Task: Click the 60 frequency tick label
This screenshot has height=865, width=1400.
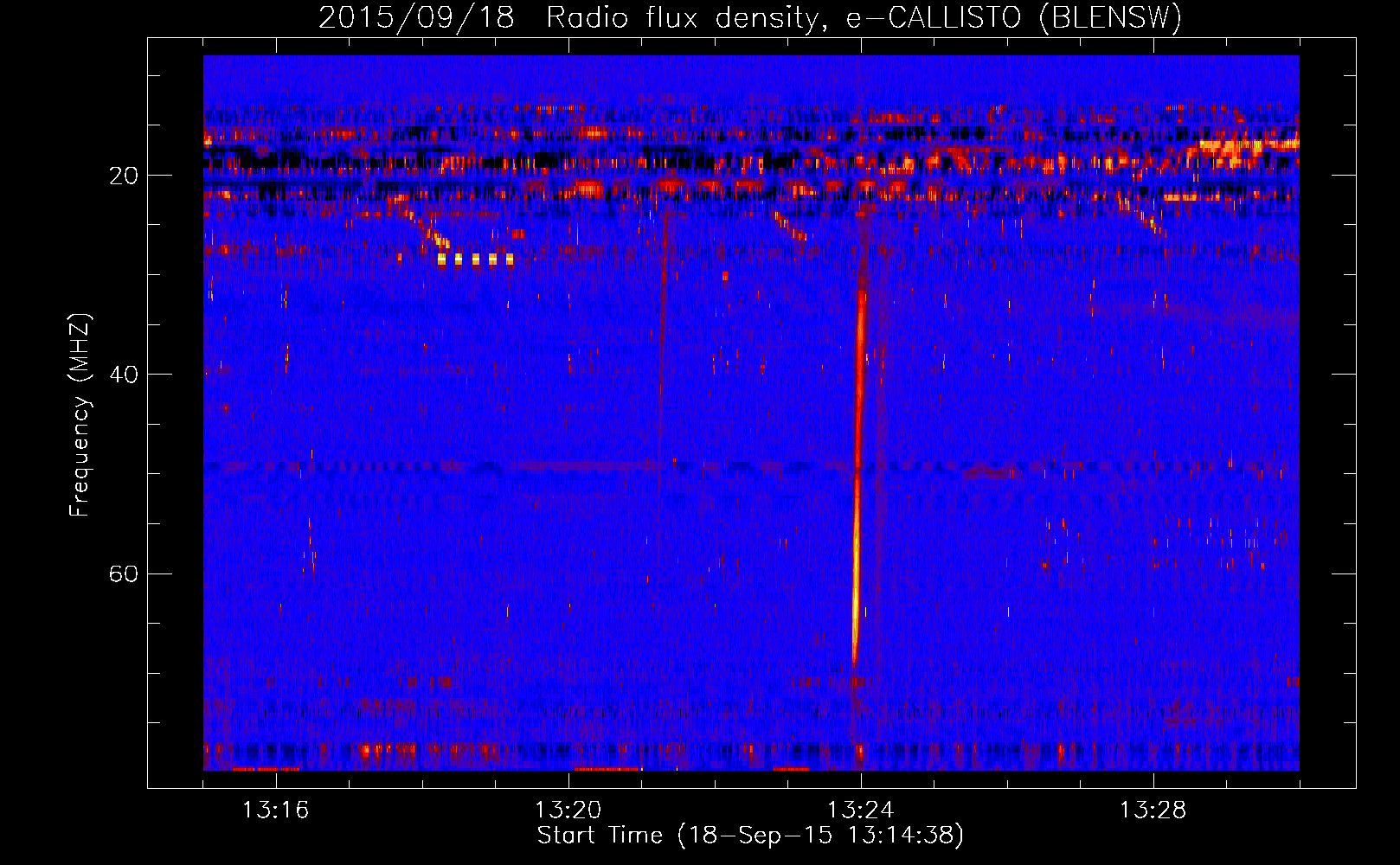Action: point(124,573)
